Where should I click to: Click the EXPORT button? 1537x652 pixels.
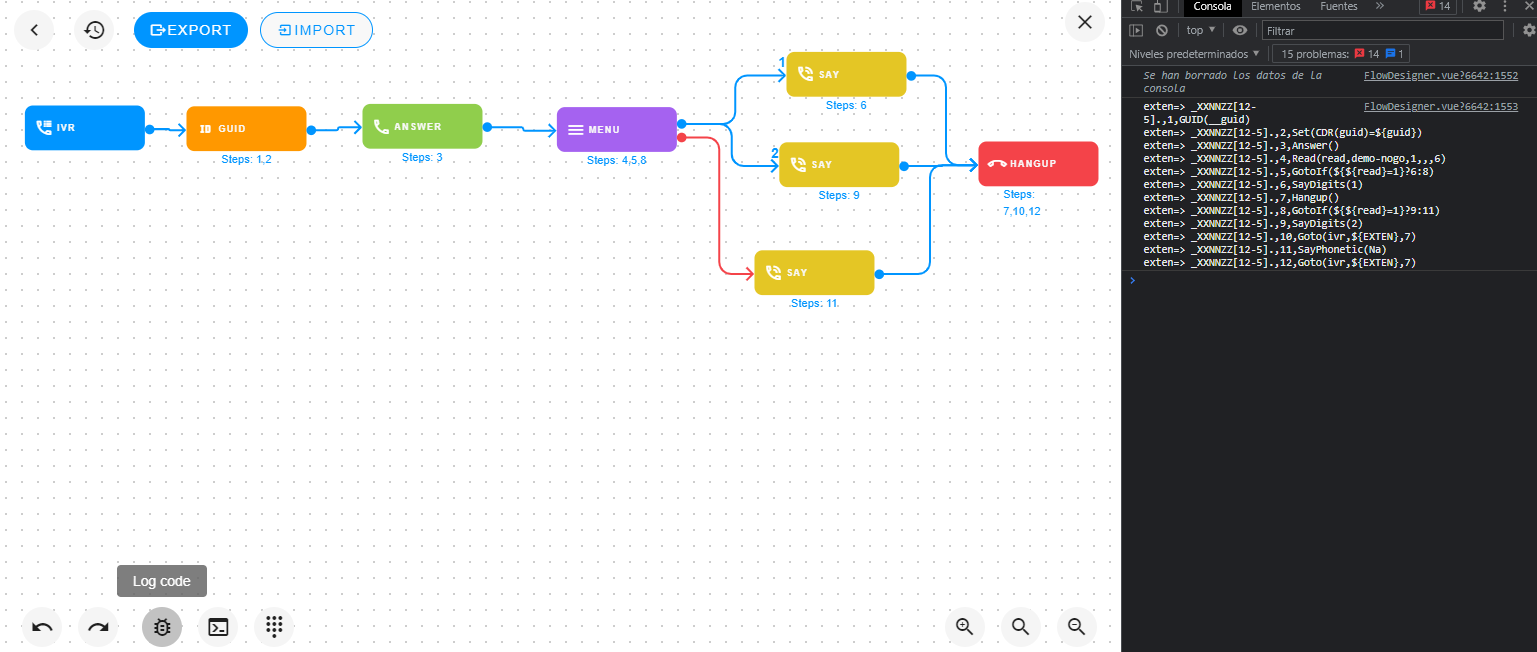190,30
